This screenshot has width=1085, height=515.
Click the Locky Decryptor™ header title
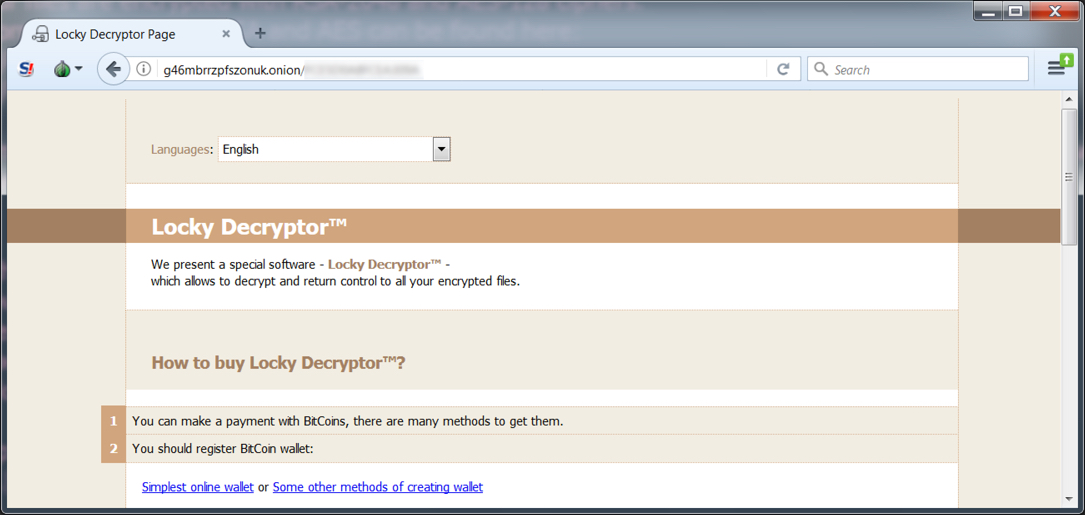pos(248,226)
